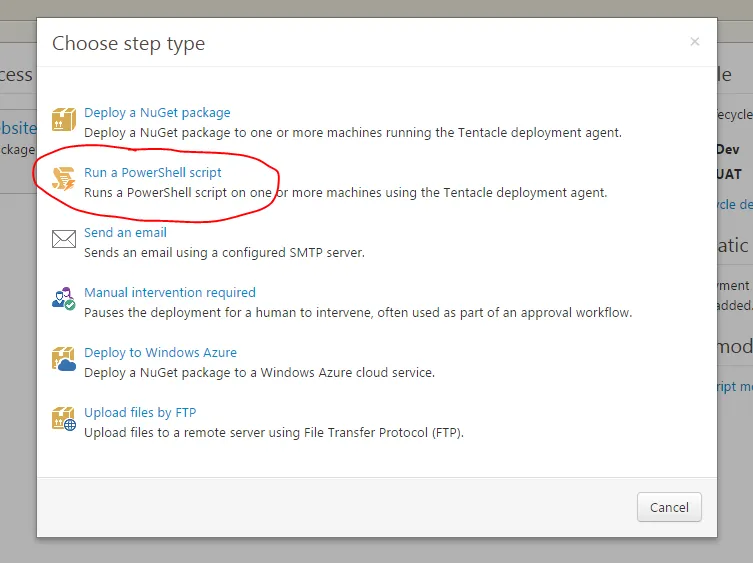Click the email envelope icon
The width and height of the screenshot is (753, 563).
64,240
